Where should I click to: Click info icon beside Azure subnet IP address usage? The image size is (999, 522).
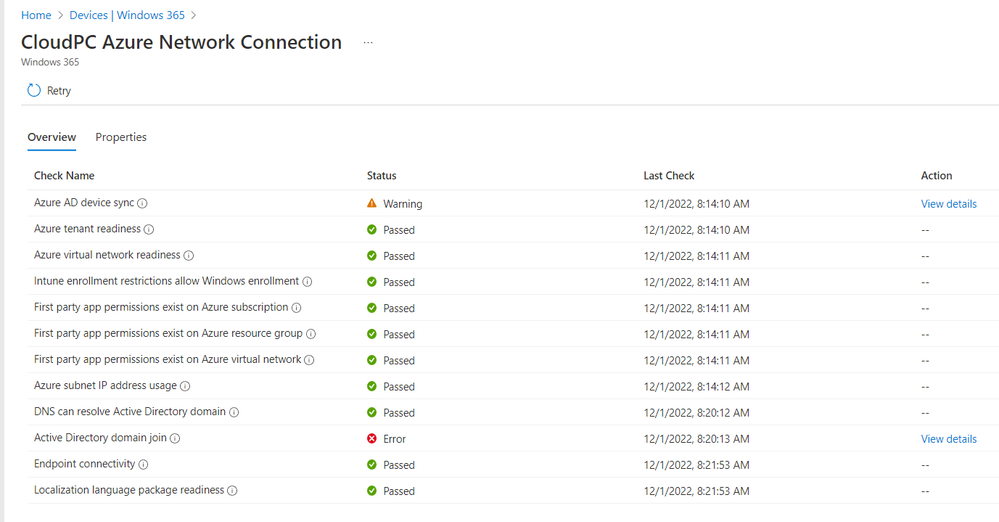(x=185, y=386)
